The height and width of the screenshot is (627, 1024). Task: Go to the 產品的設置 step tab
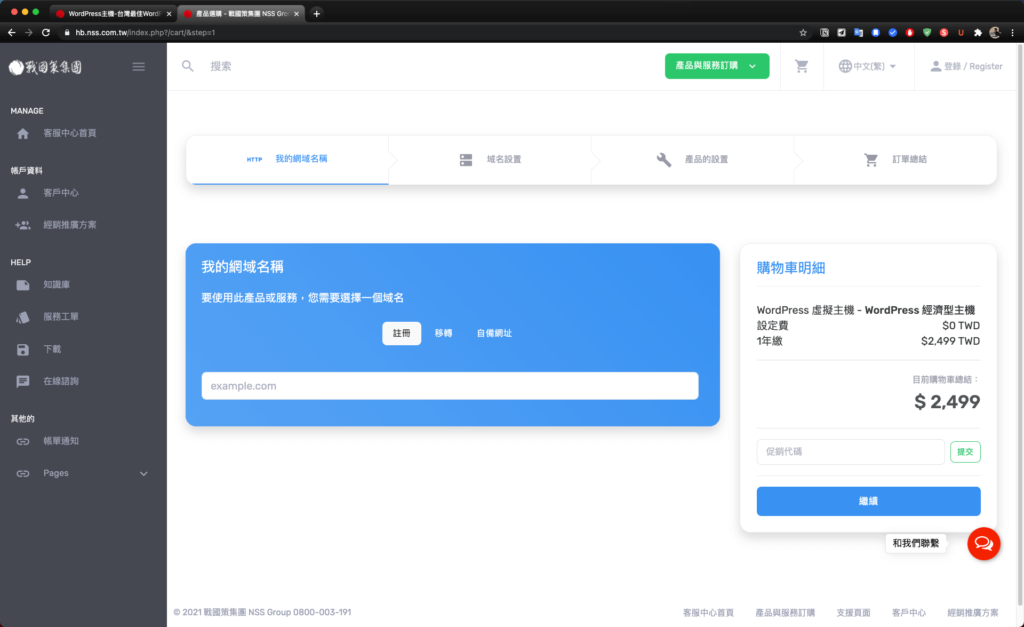coord(692,160)
